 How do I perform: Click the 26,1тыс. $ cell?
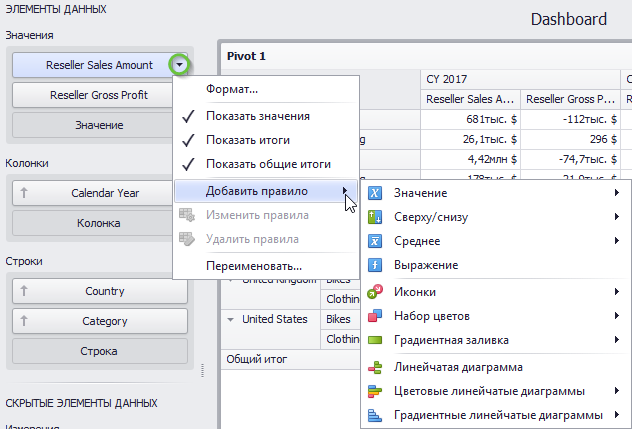point(470,140)
